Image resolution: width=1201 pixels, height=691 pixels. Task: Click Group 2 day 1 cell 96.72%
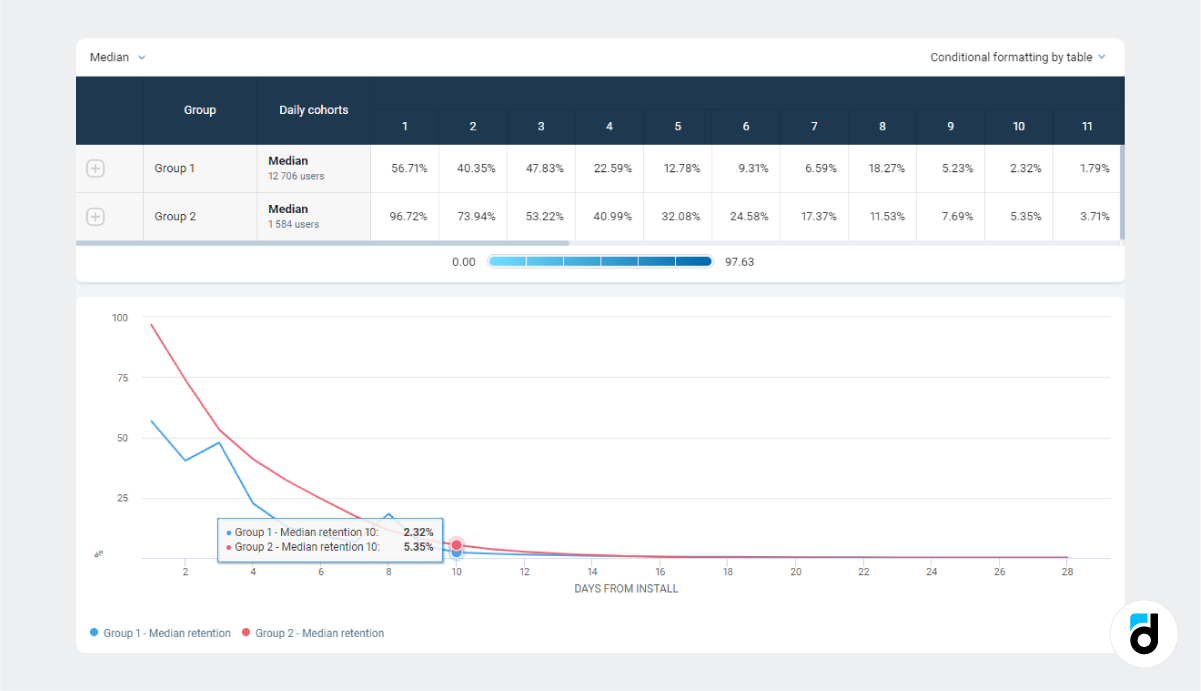click(404, 217)
